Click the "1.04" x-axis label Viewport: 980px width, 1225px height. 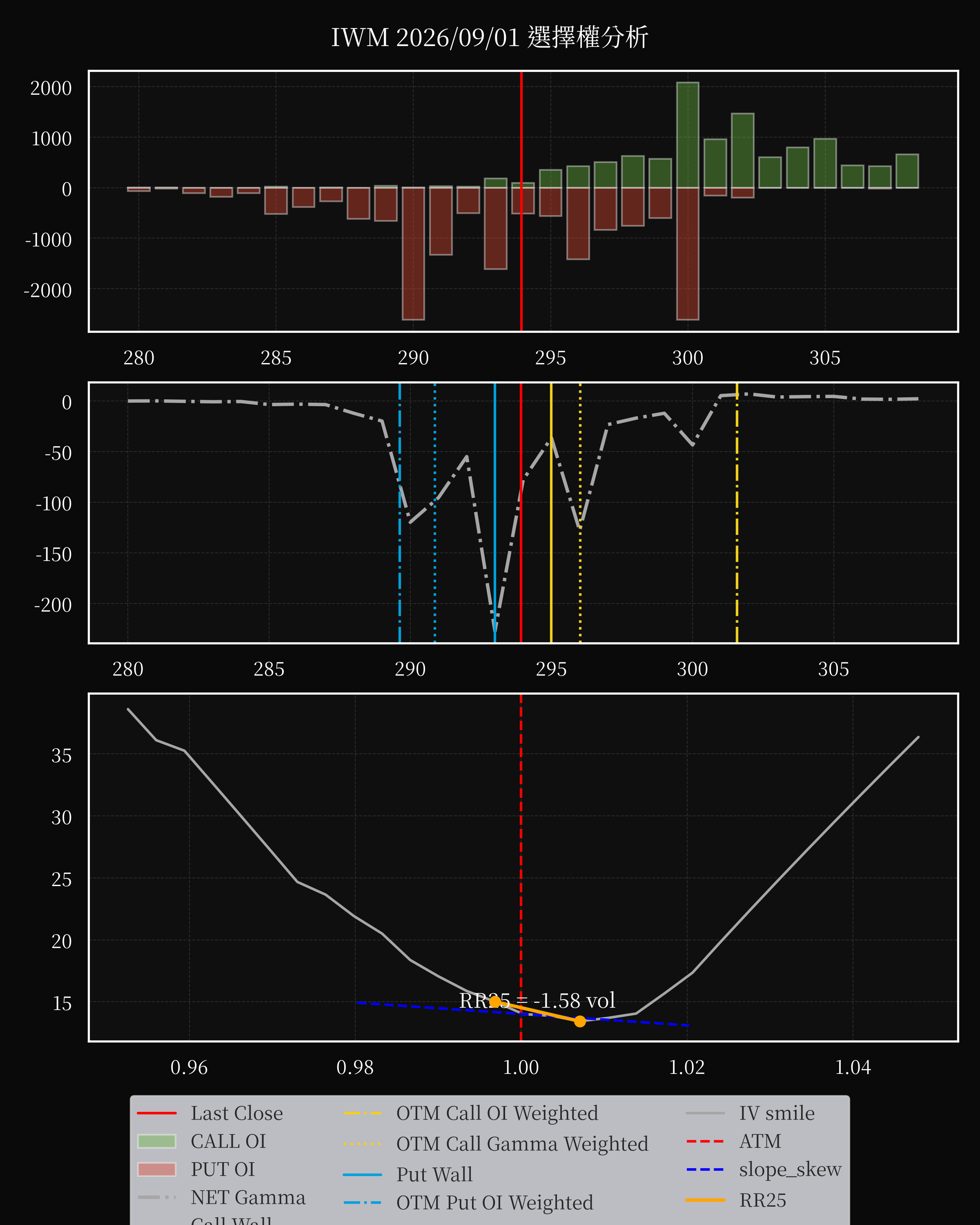coord(853,1068)
